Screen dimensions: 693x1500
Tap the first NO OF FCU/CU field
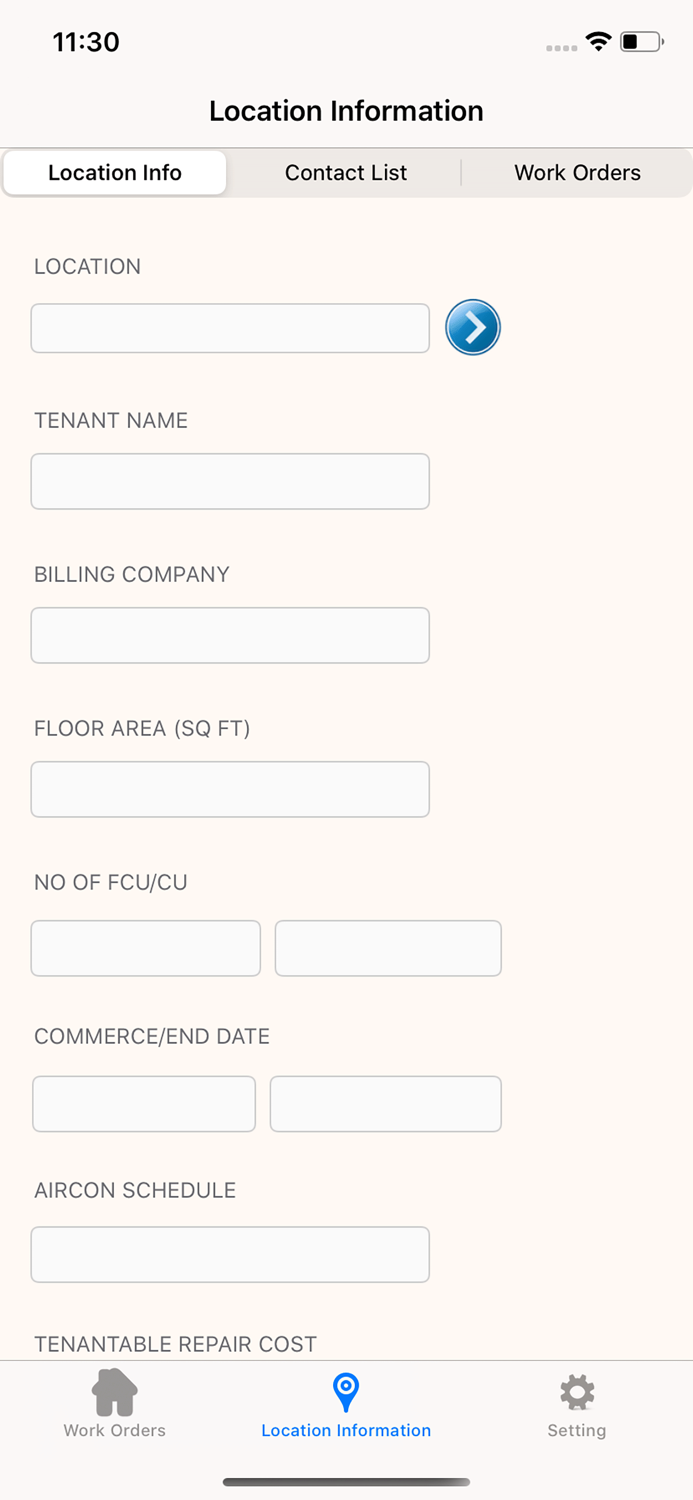(145, 948)
